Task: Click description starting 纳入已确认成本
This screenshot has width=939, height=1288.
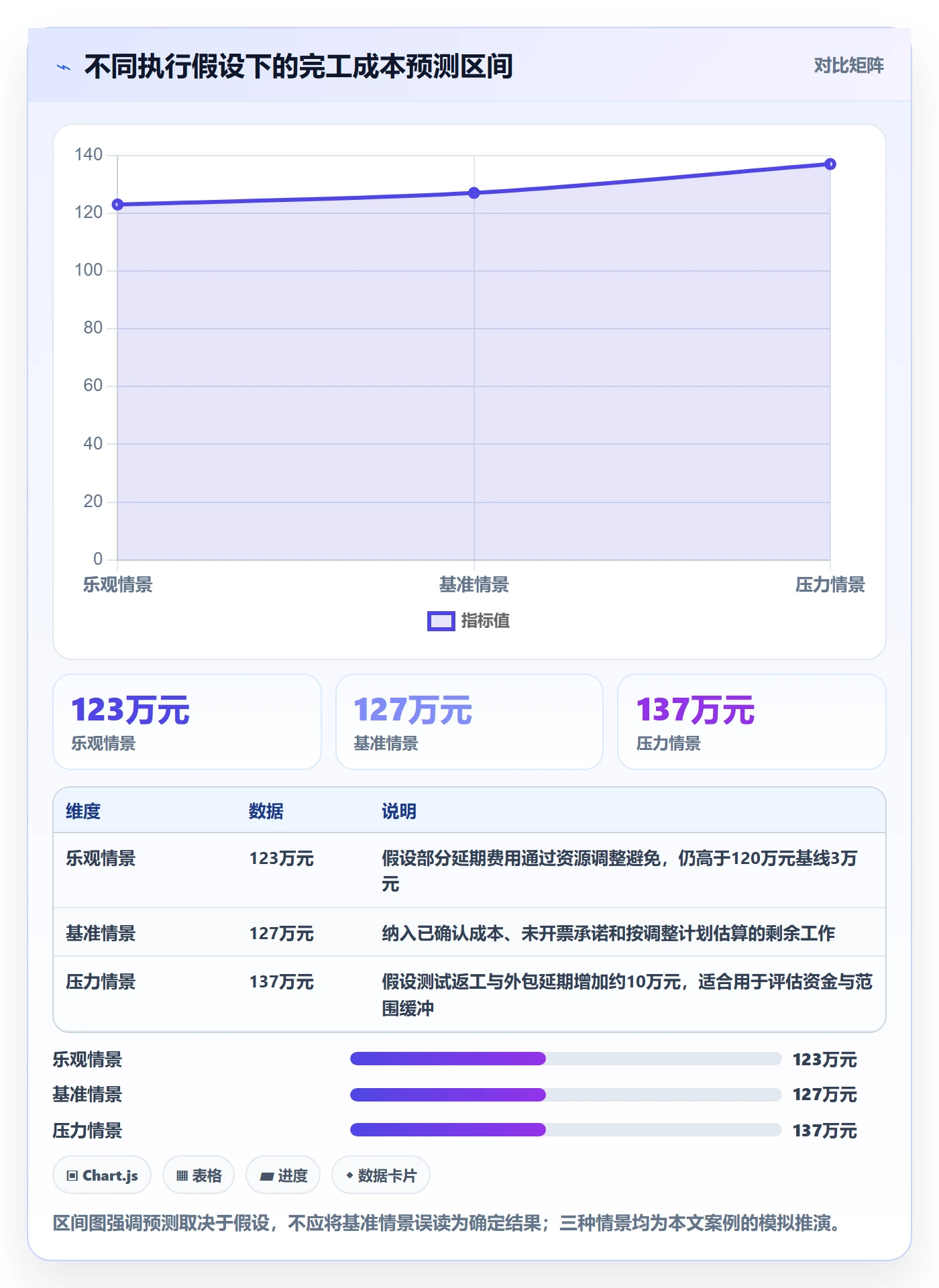Action: (608, 933)
